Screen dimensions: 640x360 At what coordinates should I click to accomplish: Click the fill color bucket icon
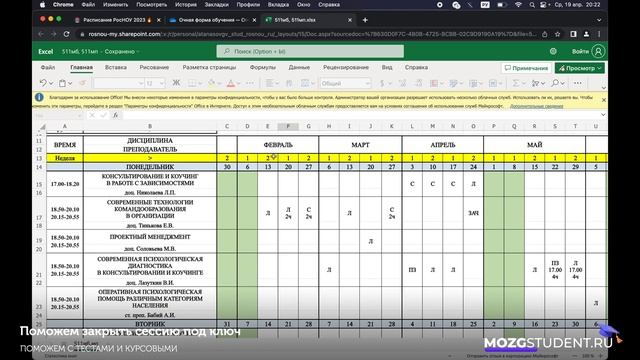pos(211,83)
